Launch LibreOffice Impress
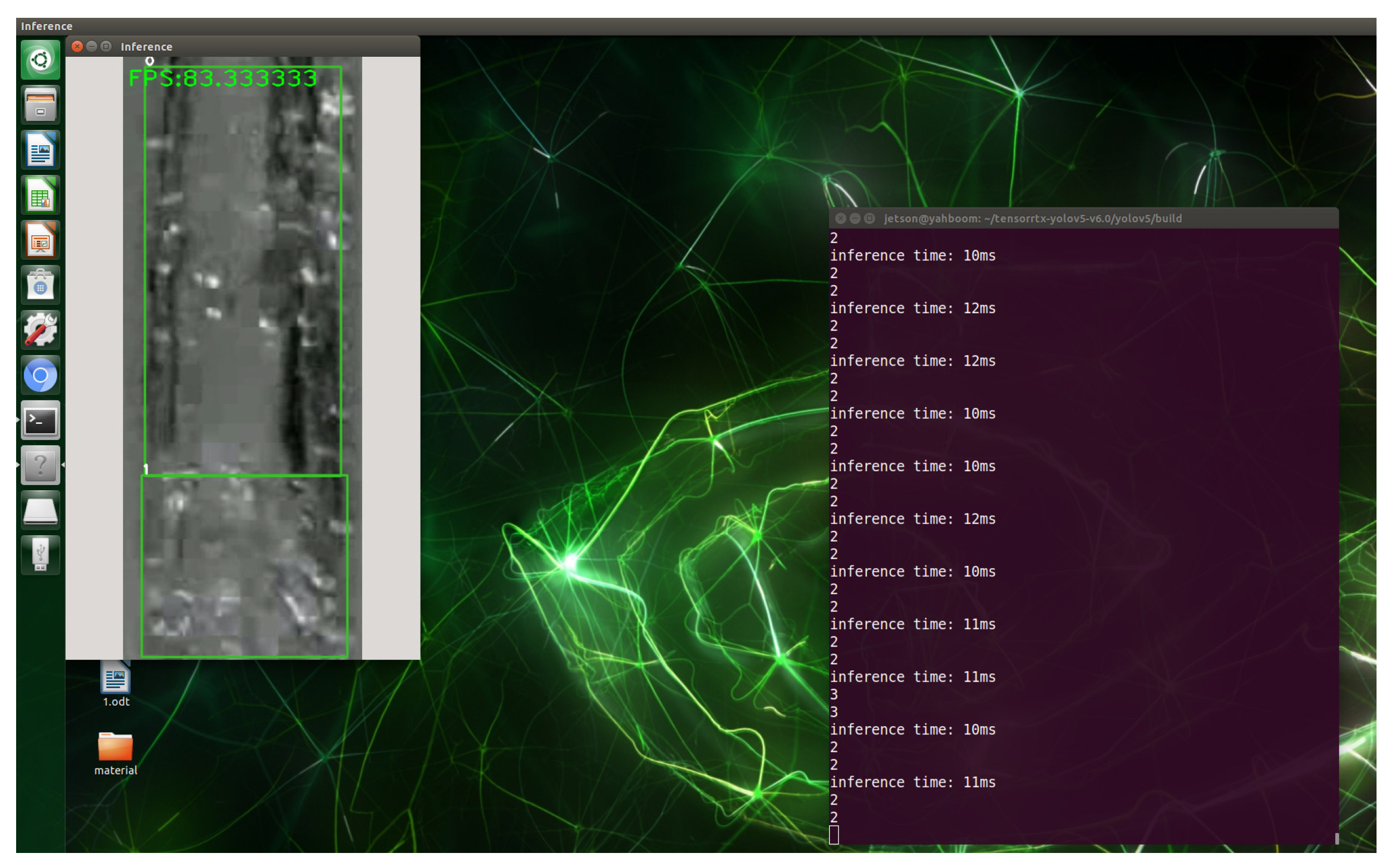 pos(40,240)
